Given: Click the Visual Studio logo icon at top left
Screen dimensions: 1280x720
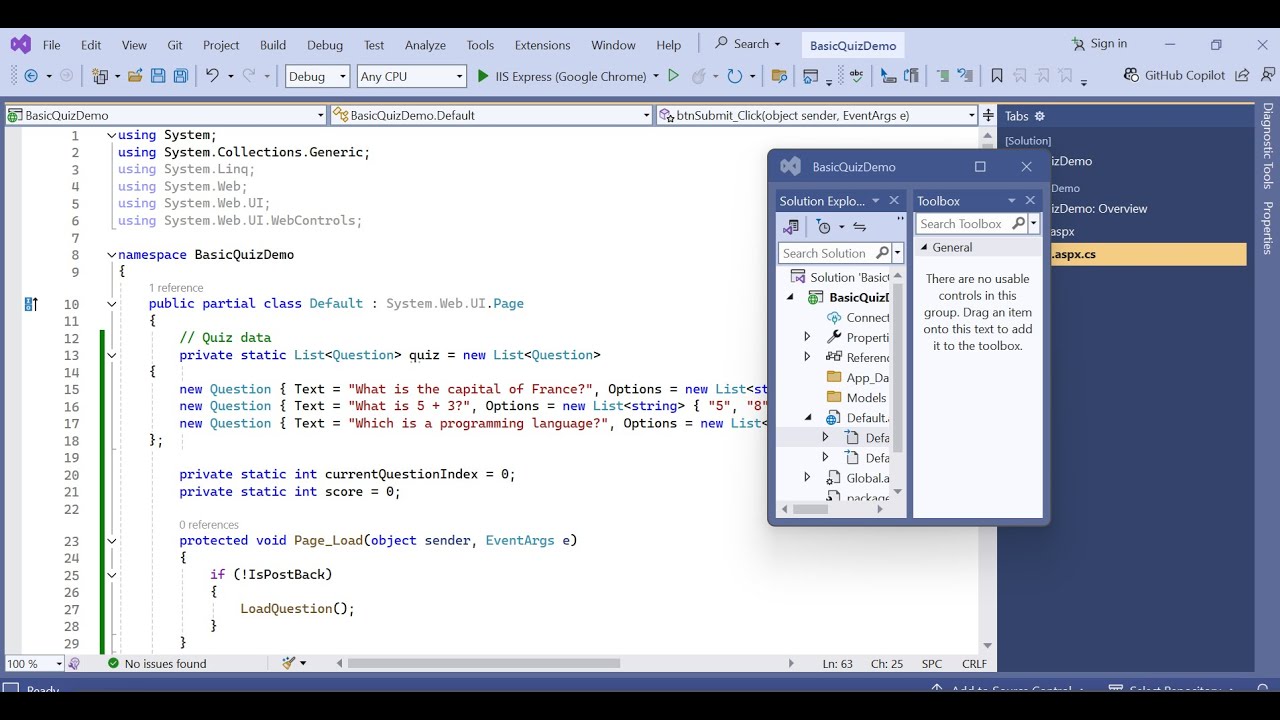Looking at the screenshot, I should (20, 45).
